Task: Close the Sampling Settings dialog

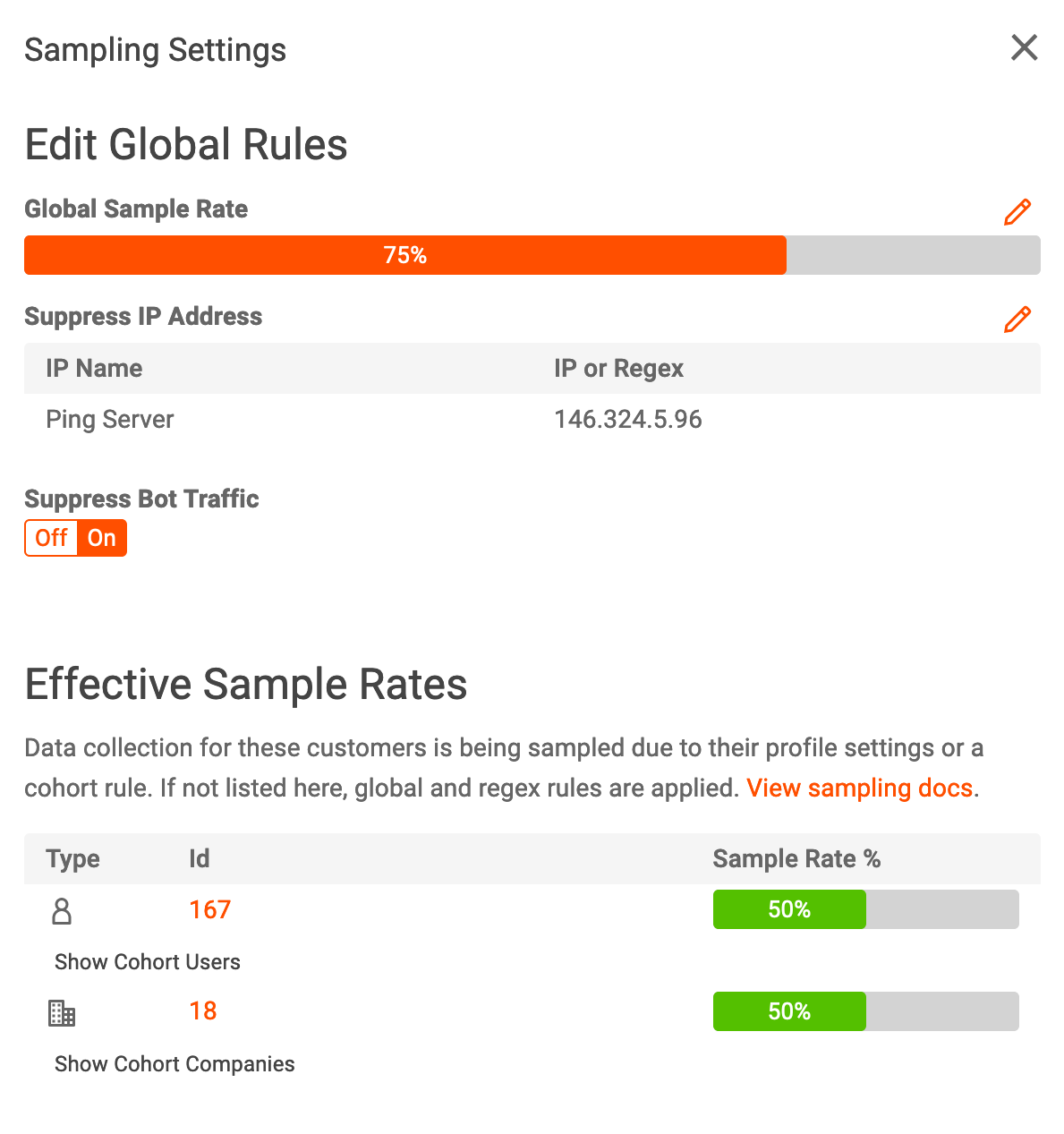Action: pyautogui.click(x=1024, y=48)
